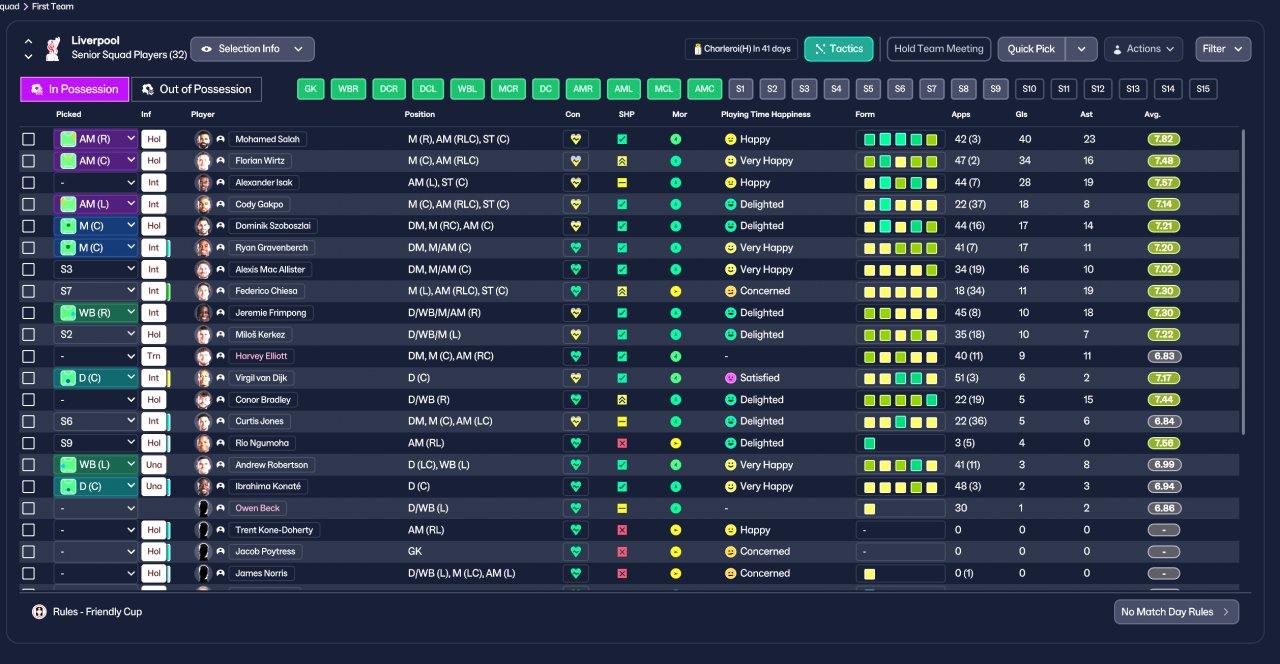Click Rio Ngumoha's single form square
The image size is (1280, 664).
tap(869, 443)
